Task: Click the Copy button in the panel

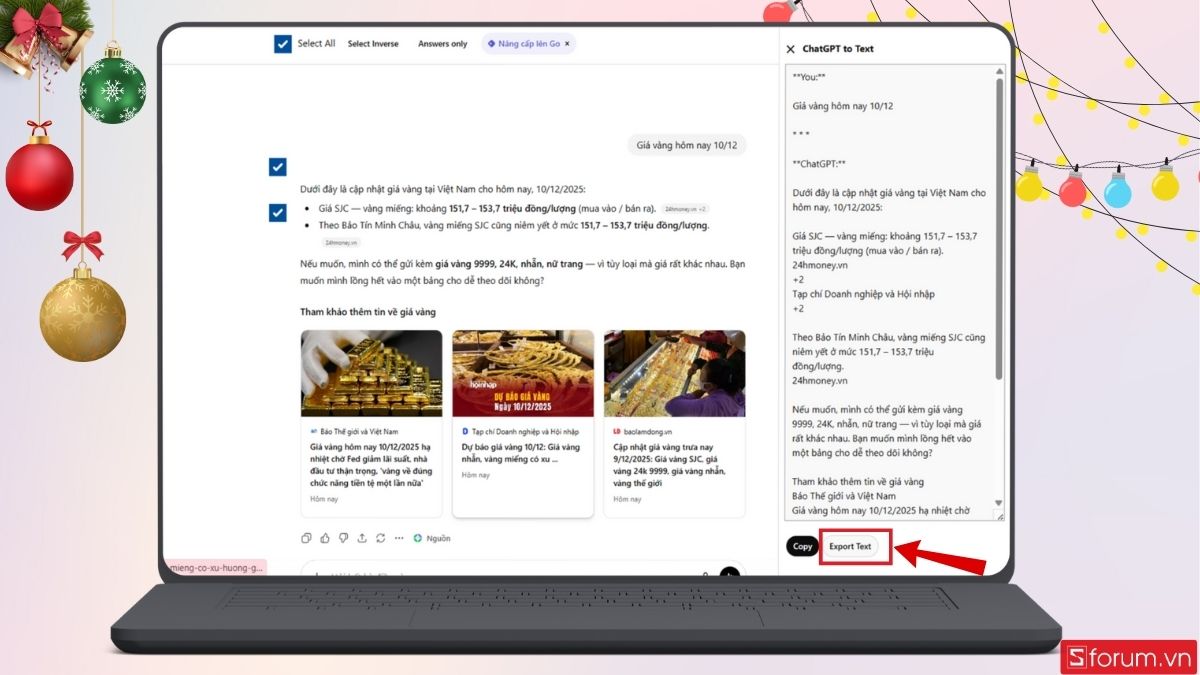Action: (x=802, y=546)
